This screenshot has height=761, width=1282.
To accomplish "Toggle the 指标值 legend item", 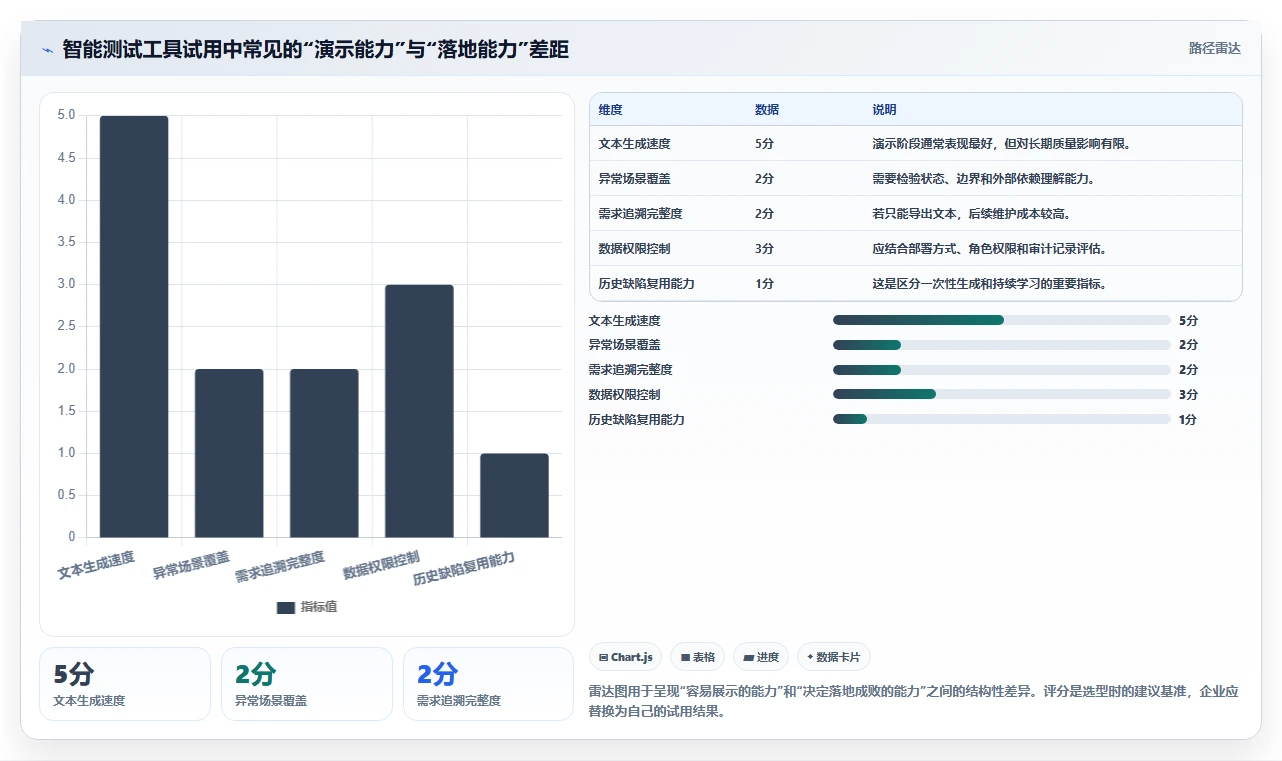I will (307, 607).
